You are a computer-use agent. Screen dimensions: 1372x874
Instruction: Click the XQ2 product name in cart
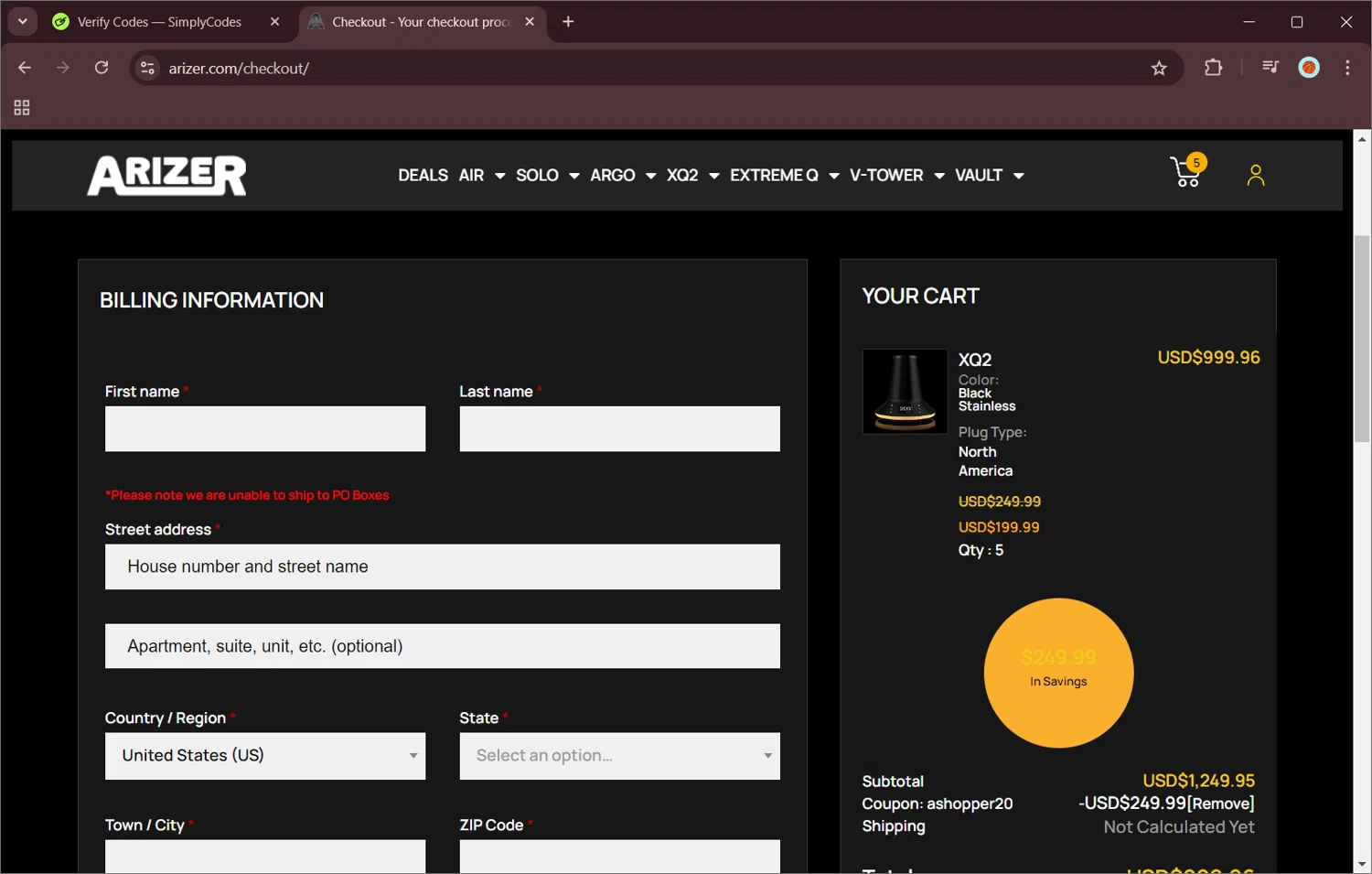coord(975,360)
